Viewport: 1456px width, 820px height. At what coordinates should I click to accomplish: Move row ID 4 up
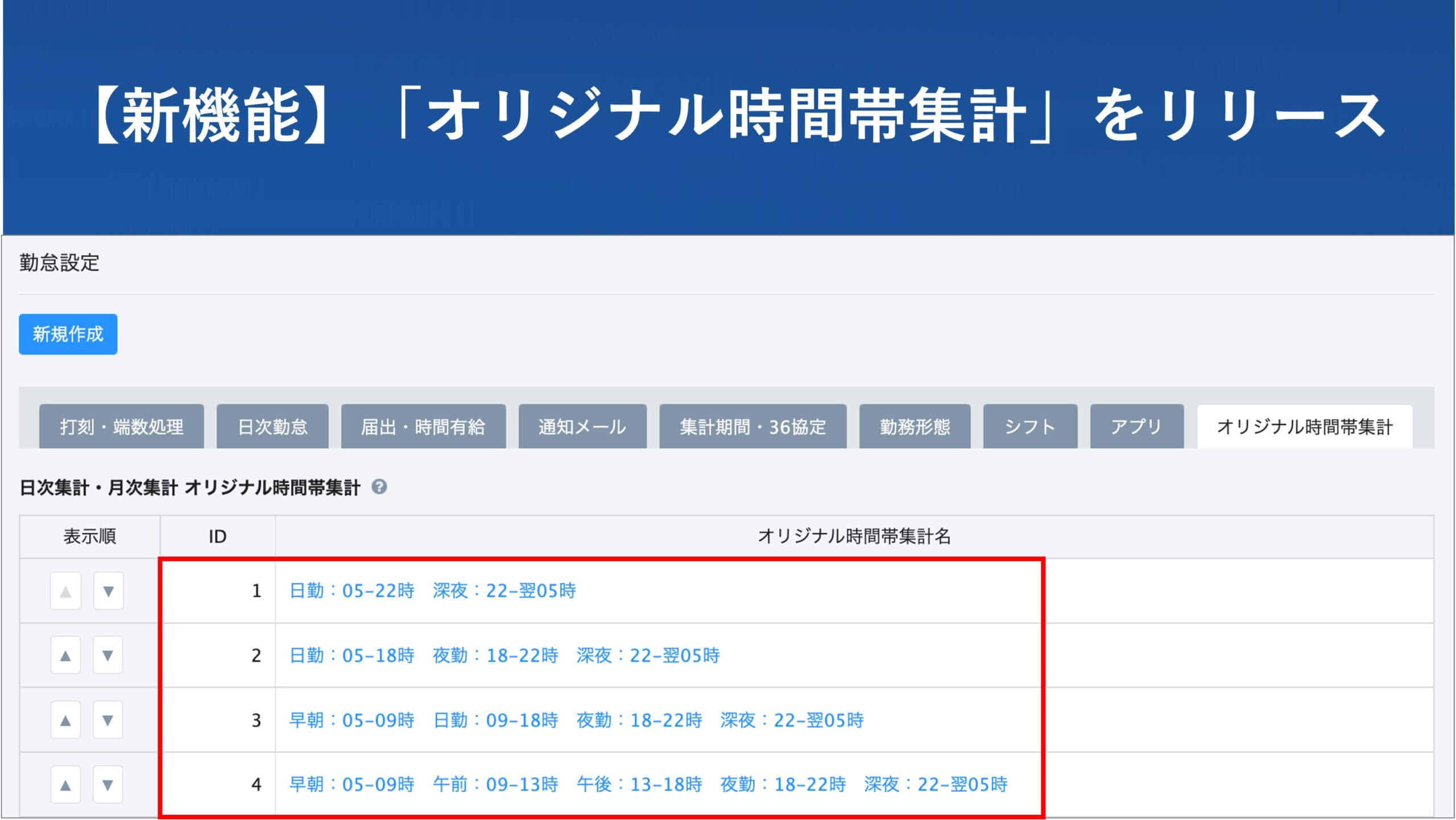click(65, 785)
